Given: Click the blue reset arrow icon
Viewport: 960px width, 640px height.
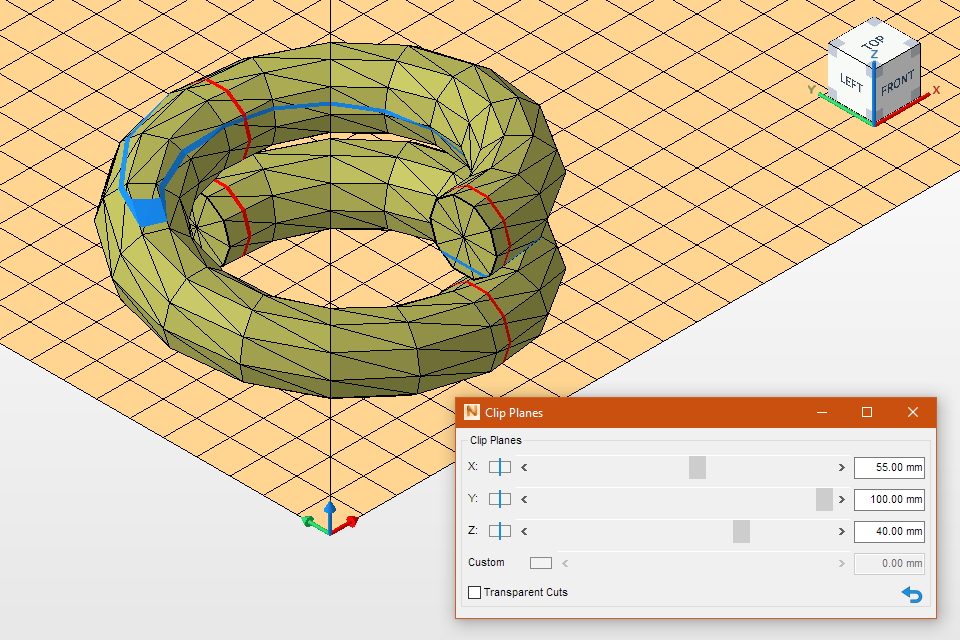Looking at the screenshot, I should click(912, 594).
